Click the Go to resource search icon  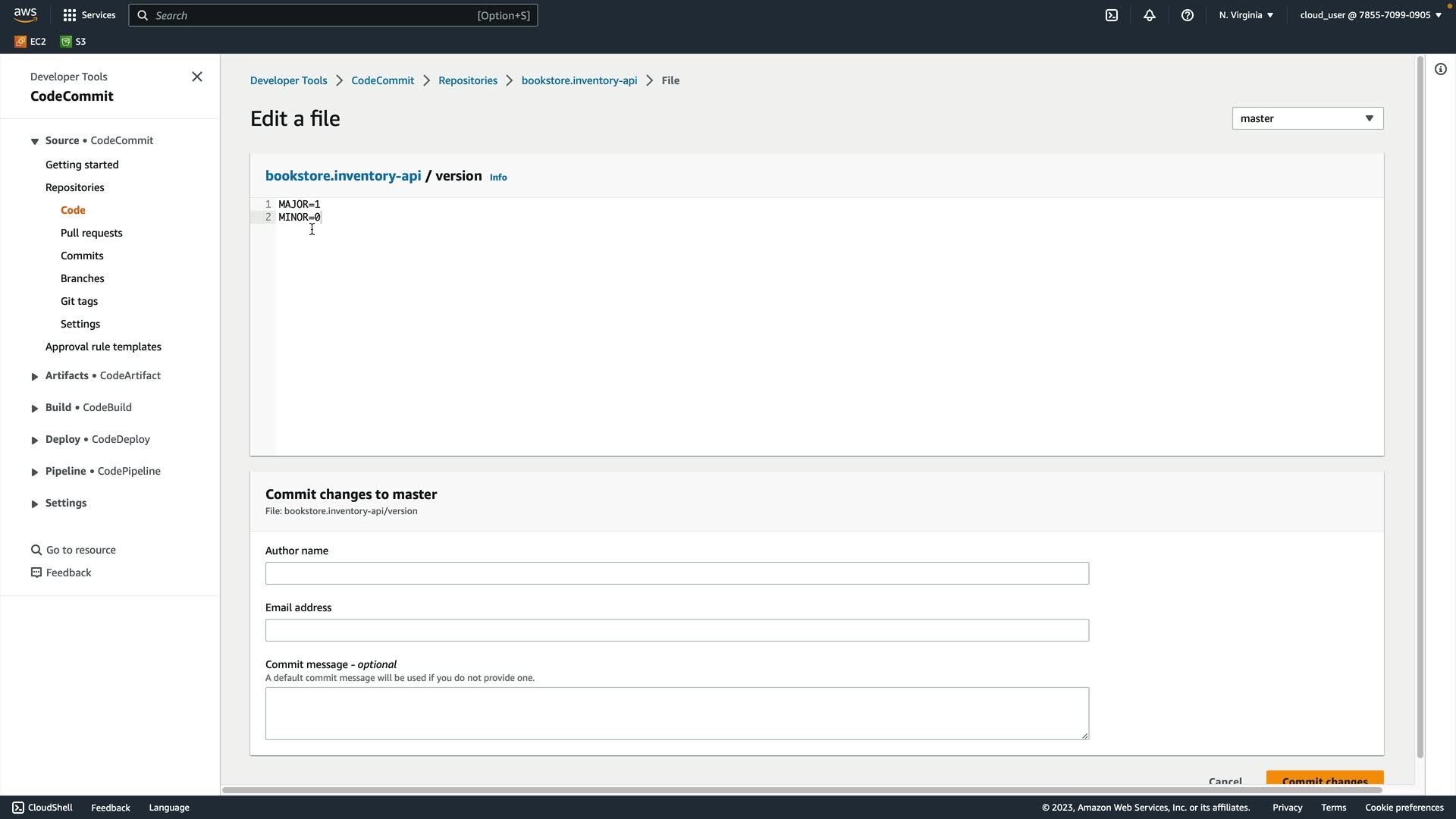pos(36,550)
